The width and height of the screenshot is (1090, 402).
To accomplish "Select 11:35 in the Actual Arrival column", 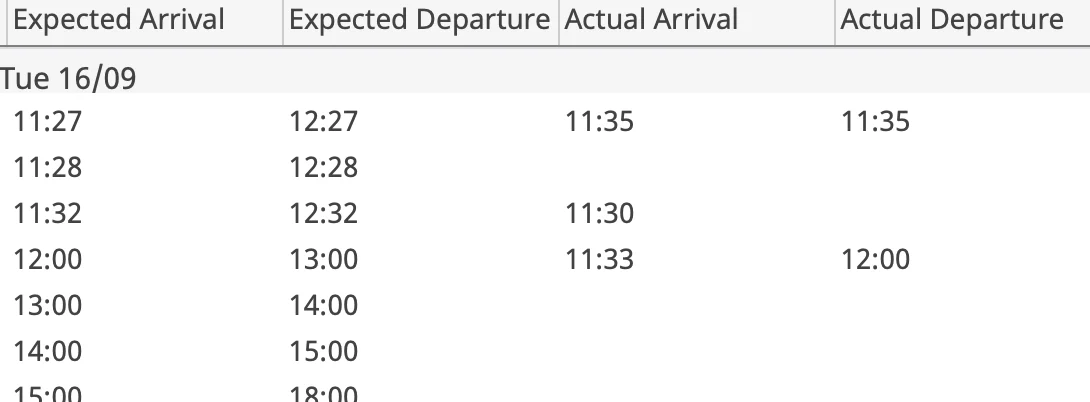I will click(x=599, y=122).
